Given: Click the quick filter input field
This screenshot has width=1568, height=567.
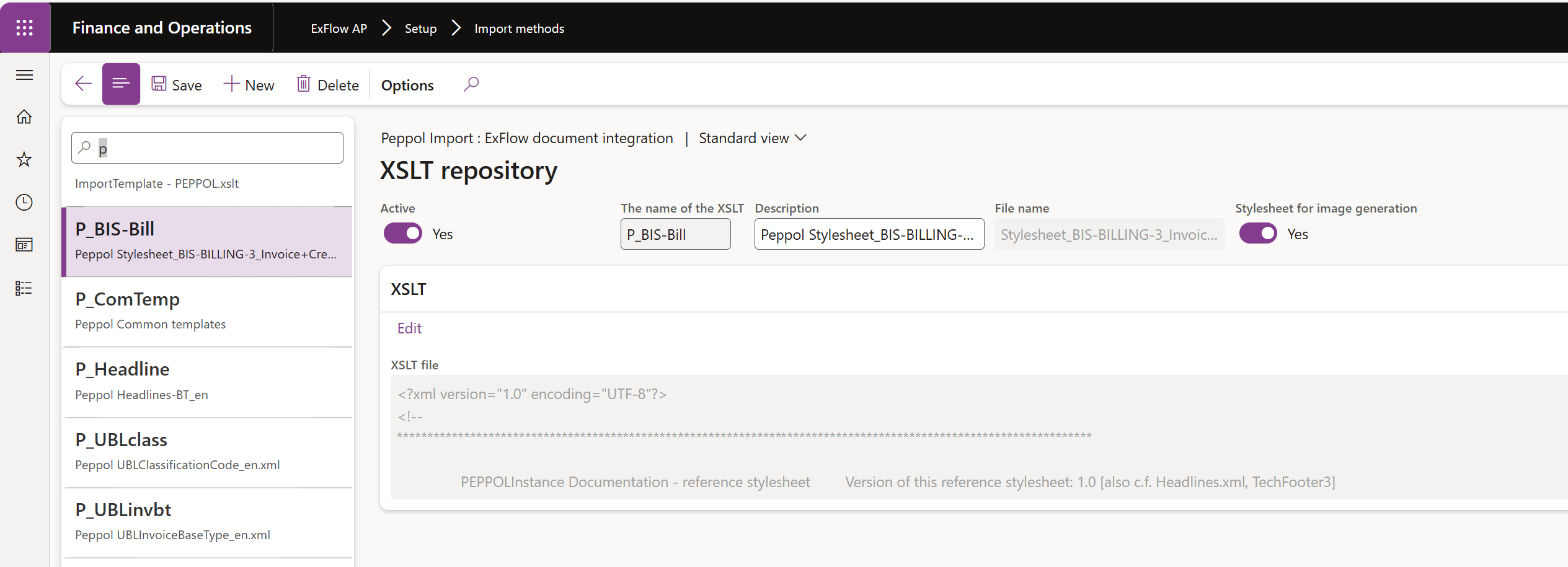Looking at the screenshot, I should tap(207, 147).
